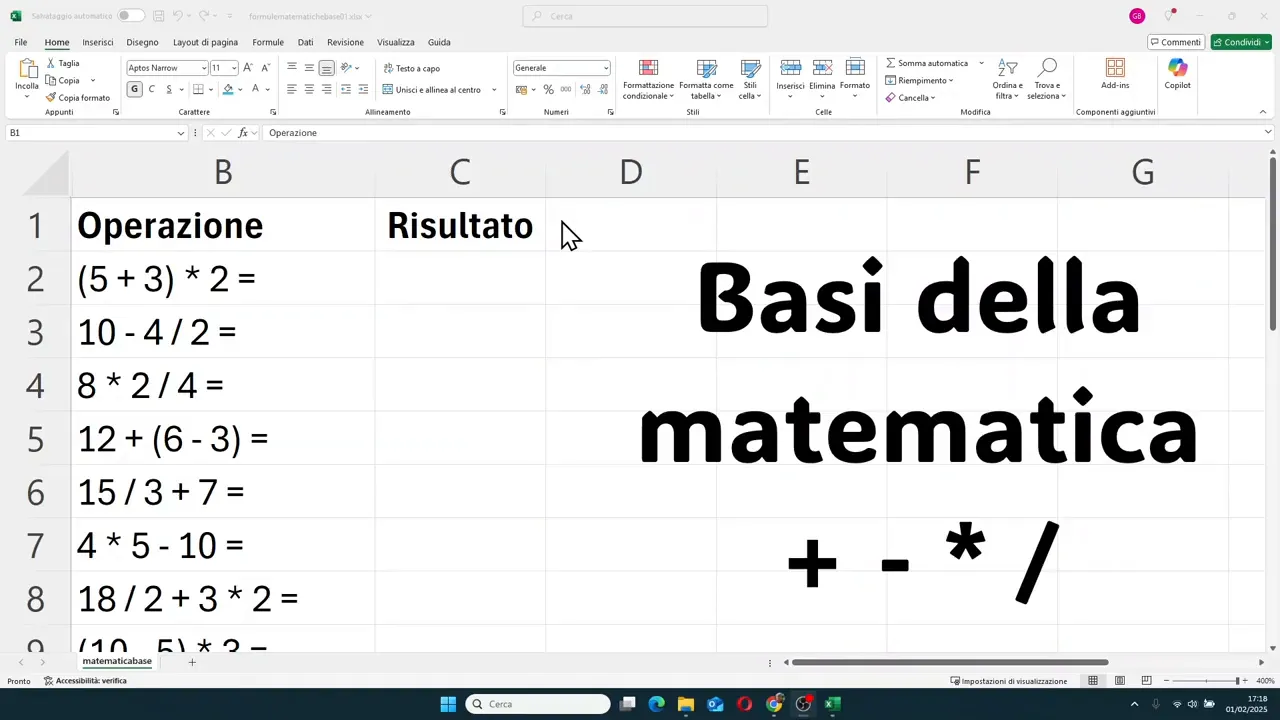Click the insert function fx icon
The image size is (1280, 720).
(243, 133)
